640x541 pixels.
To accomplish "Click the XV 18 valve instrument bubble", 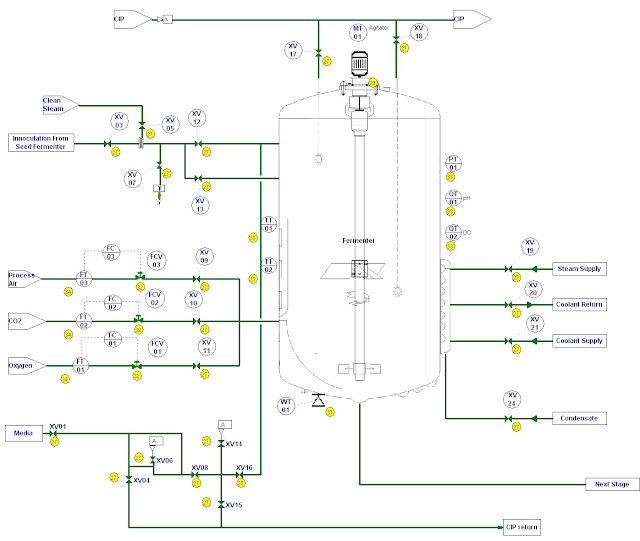I will [419, 32].
